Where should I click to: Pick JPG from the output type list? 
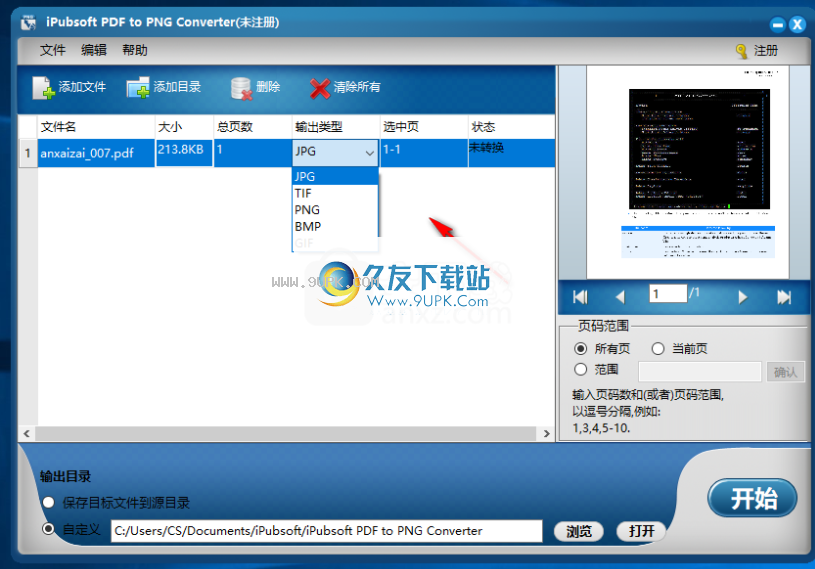pyautogui.click(x=335, y=177)
